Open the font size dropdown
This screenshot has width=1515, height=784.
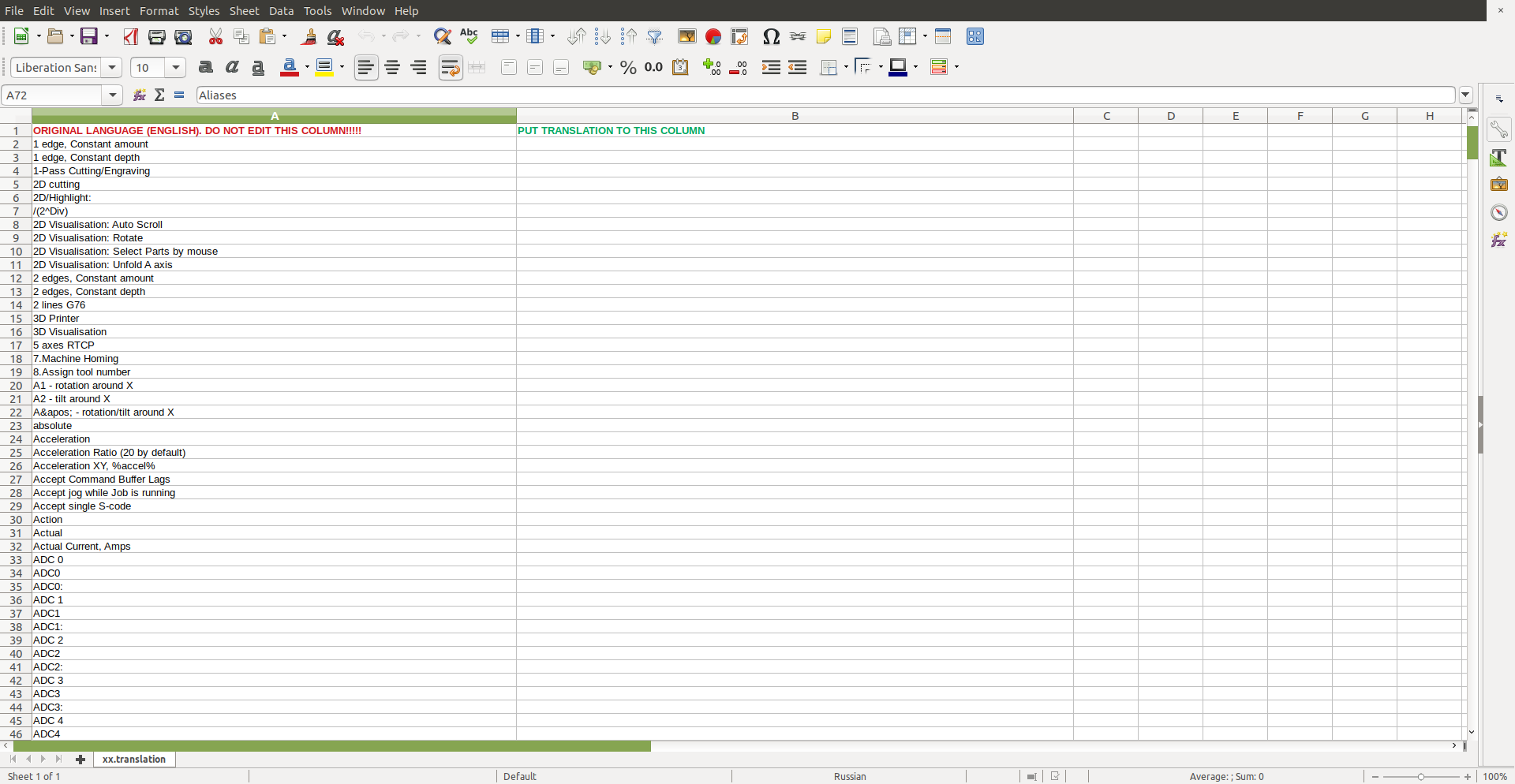click(x=176, y=67)
